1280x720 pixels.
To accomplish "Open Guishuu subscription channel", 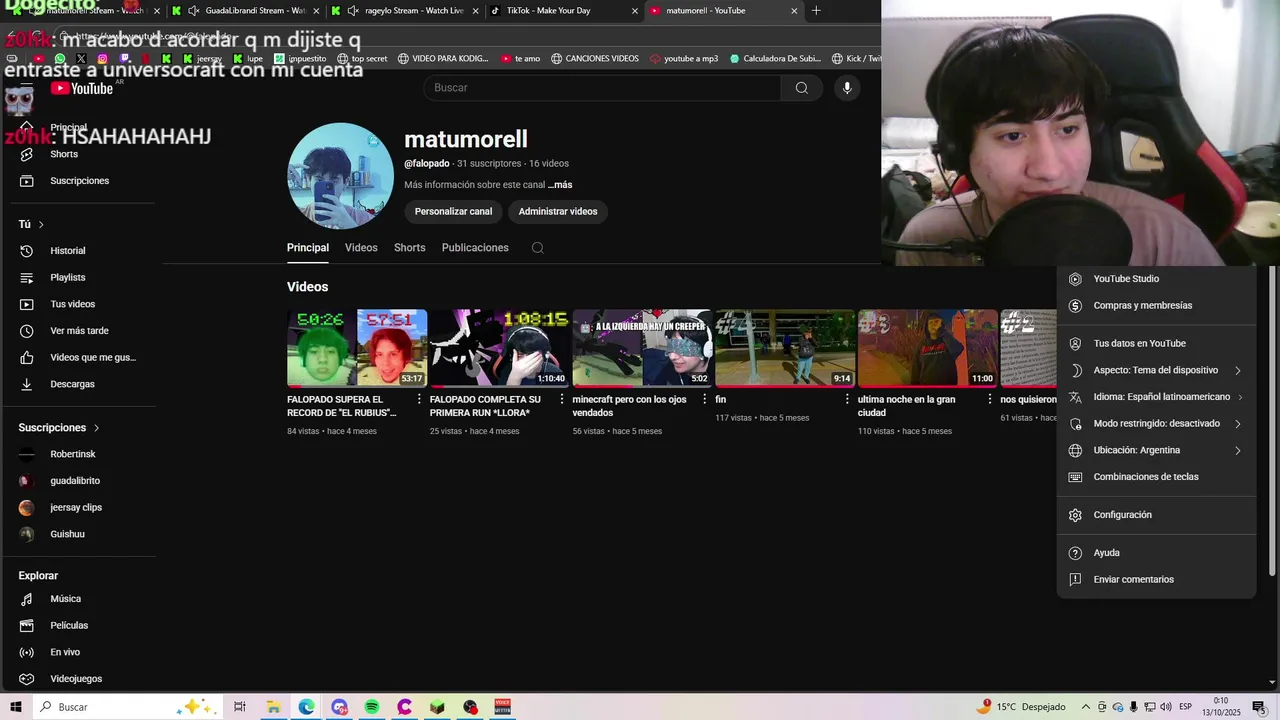I will (67, 534).
